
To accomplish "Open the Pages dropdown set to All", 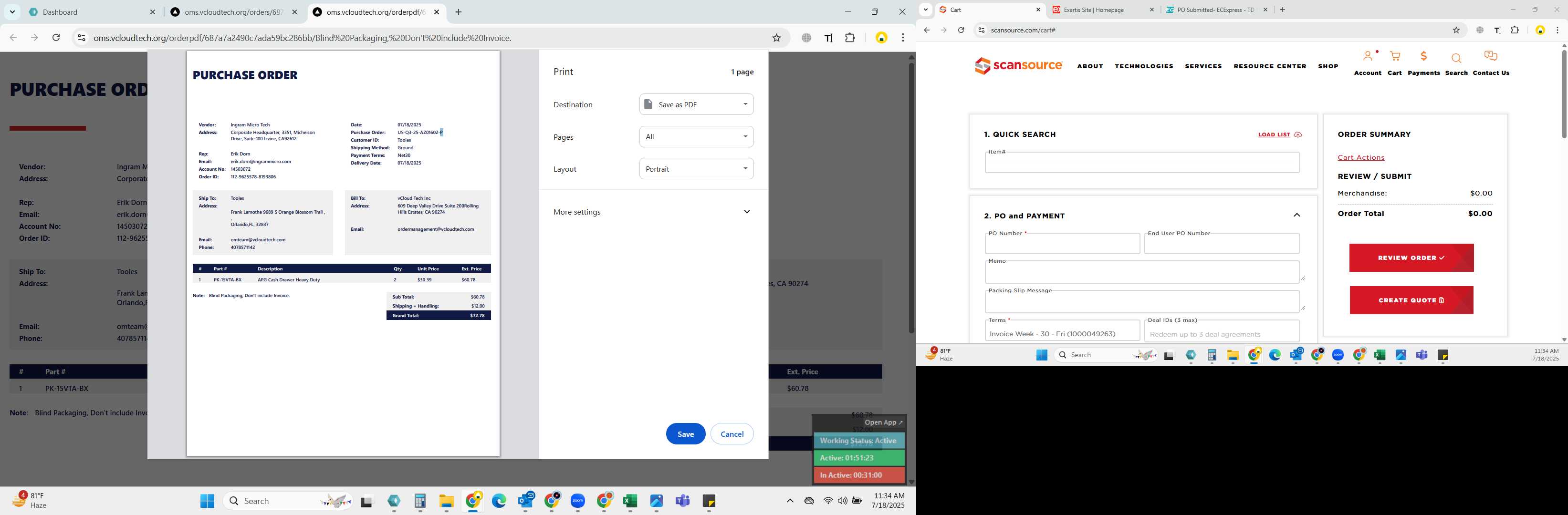I will (696, 137).
